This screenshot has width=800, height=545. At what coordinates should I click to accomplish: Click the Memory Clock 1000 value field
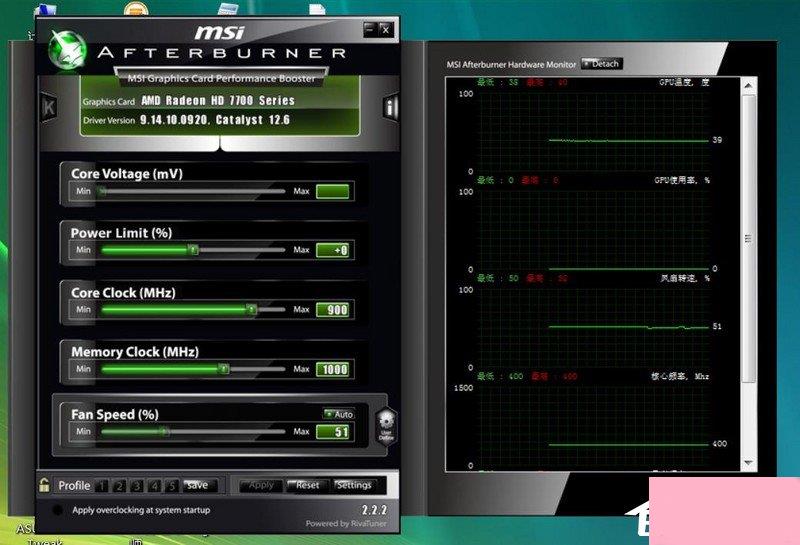point(333,369)
